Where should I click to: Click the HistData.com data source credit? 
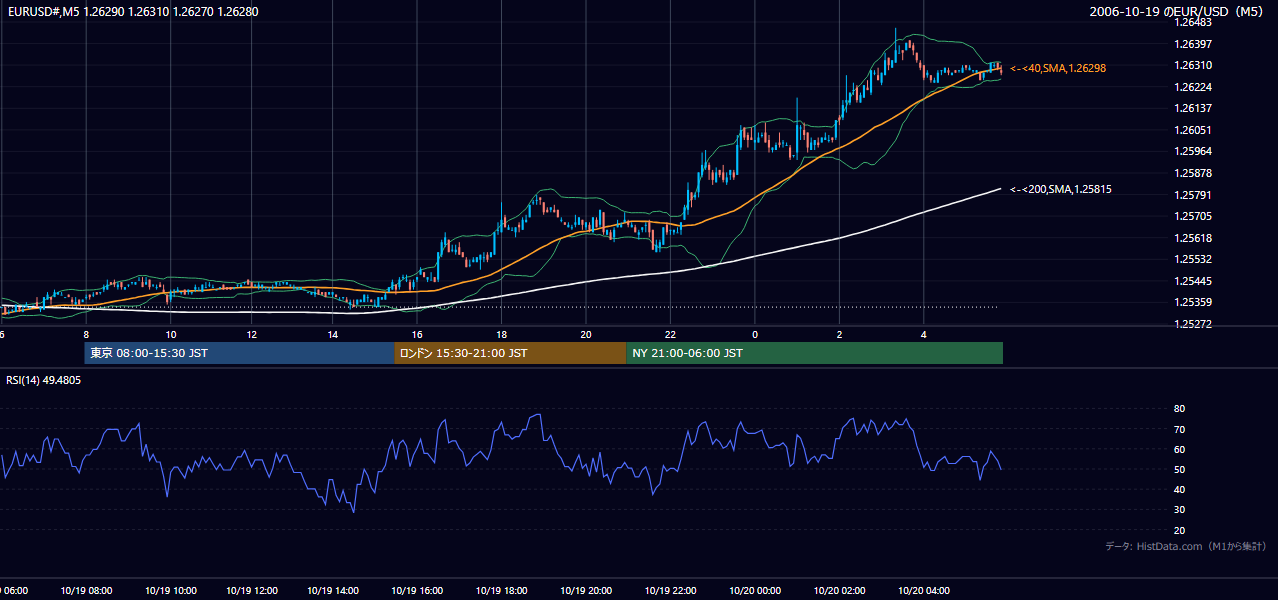coord(1186,546)
